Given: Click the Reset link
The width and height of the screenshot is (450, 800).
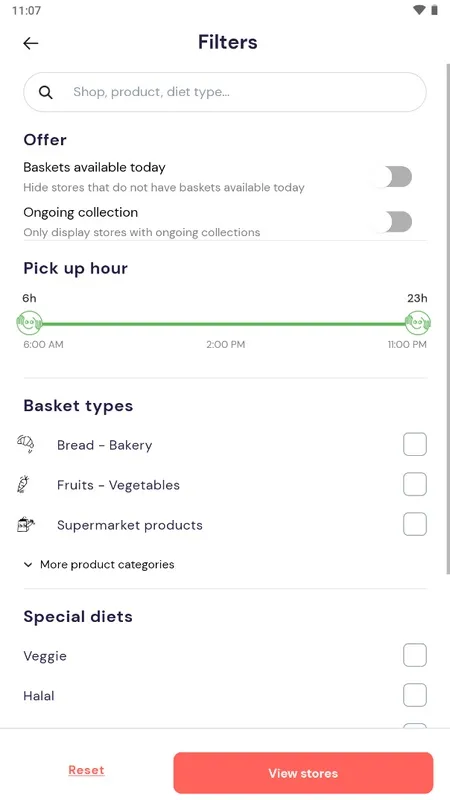Looking at the screenshot, I should click(x=86, y=770).
